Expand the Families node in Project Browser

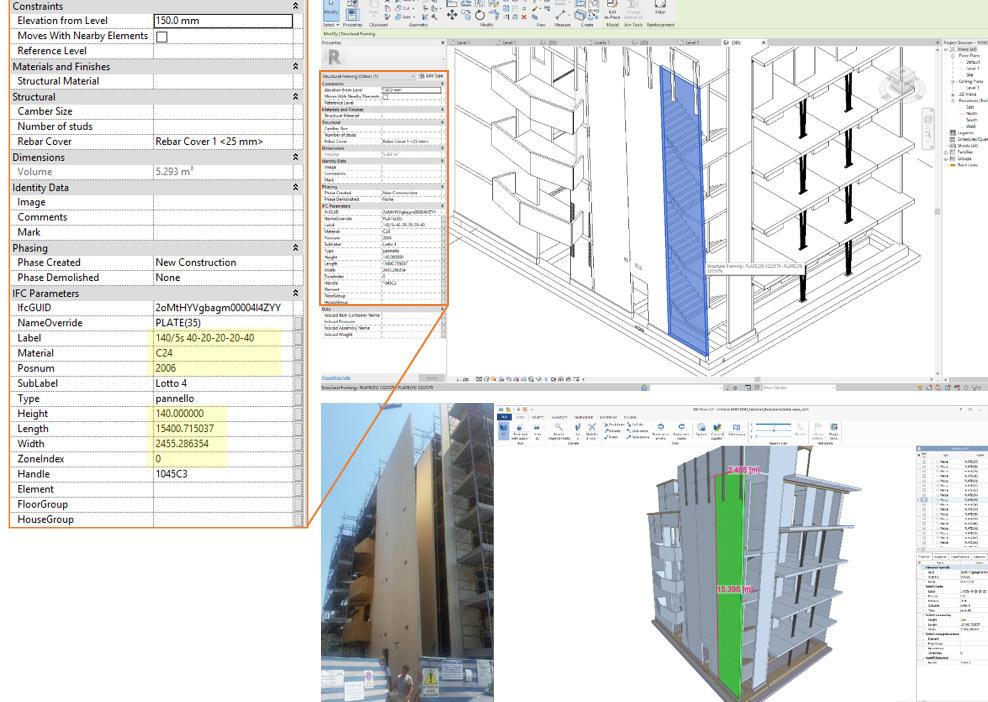[x=946, y=152]
